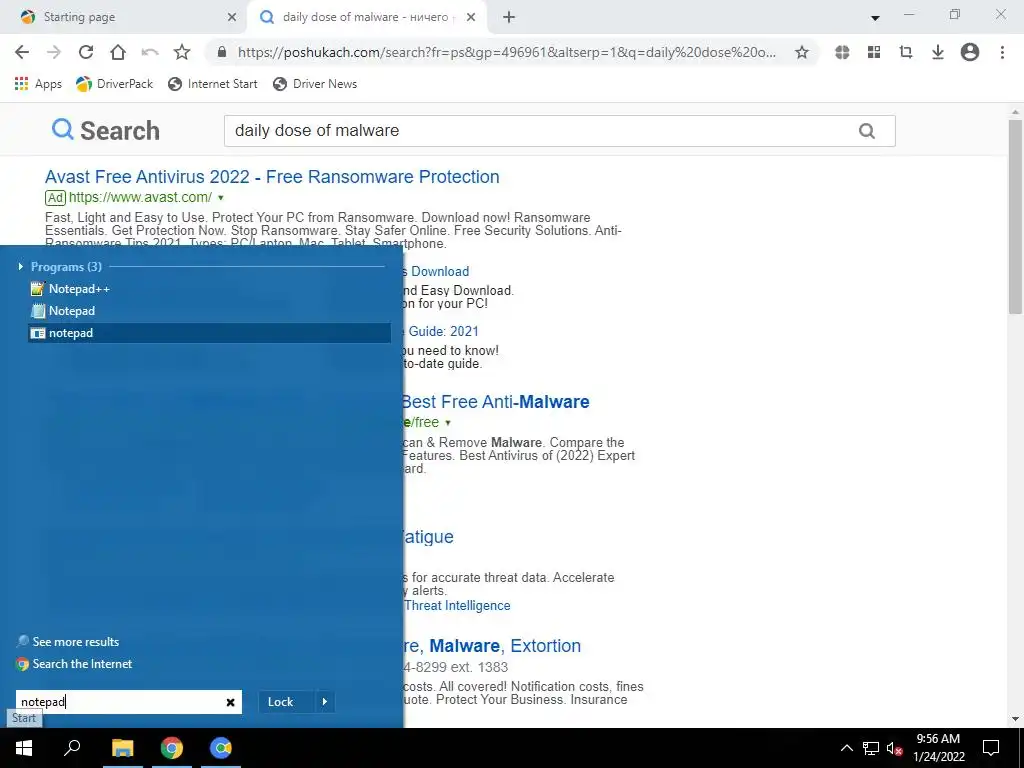Expand the arrow next to Lock
The height and width of the screenshot is (768, 1024).
[x=325, y=702]
